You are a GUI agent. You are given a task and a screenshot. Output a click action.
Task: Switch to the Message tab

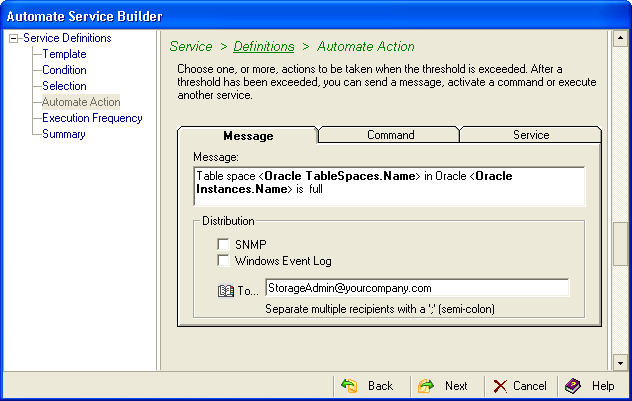coord(248,136)
